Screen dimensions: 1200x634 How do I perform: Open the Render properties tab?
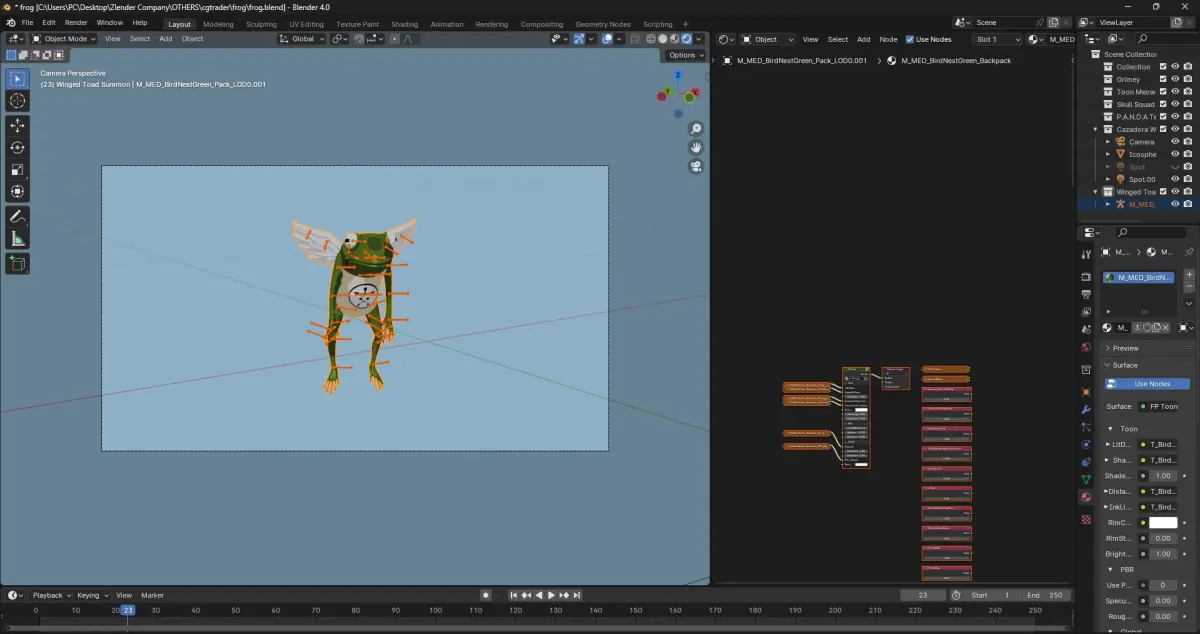(1086, 276)
